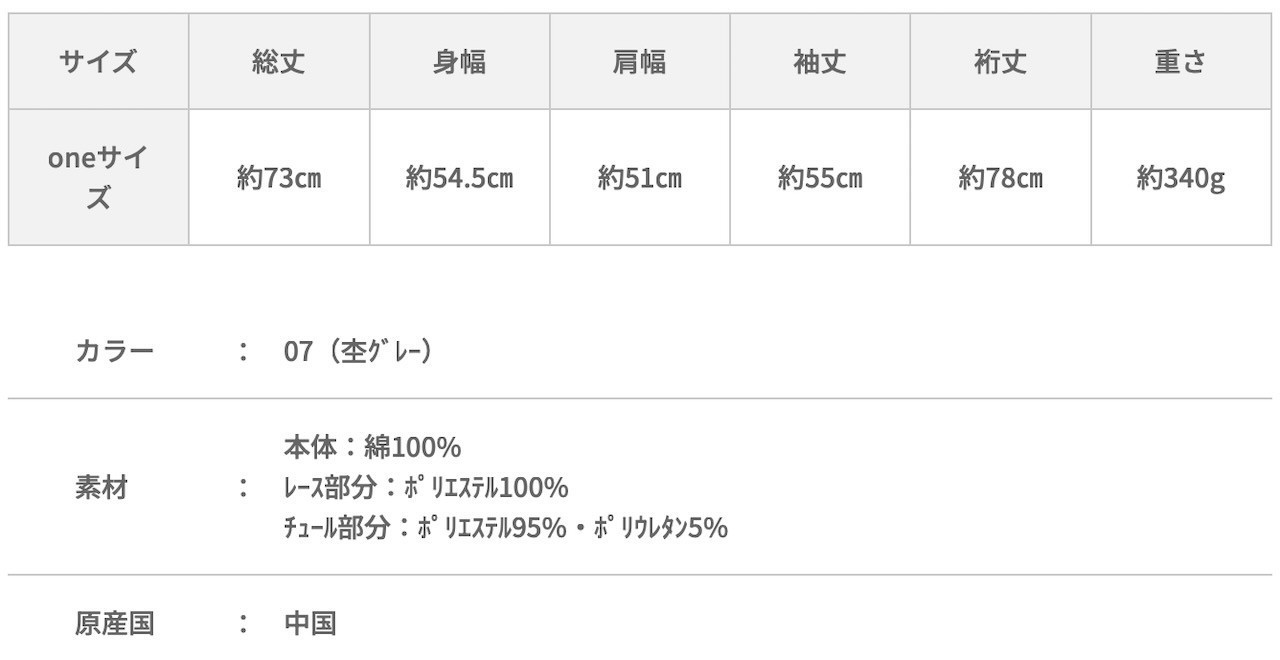This screenshot has height=660, width=1280.
Task: Click the 約78cm value cell
Action: (1000, 178)
